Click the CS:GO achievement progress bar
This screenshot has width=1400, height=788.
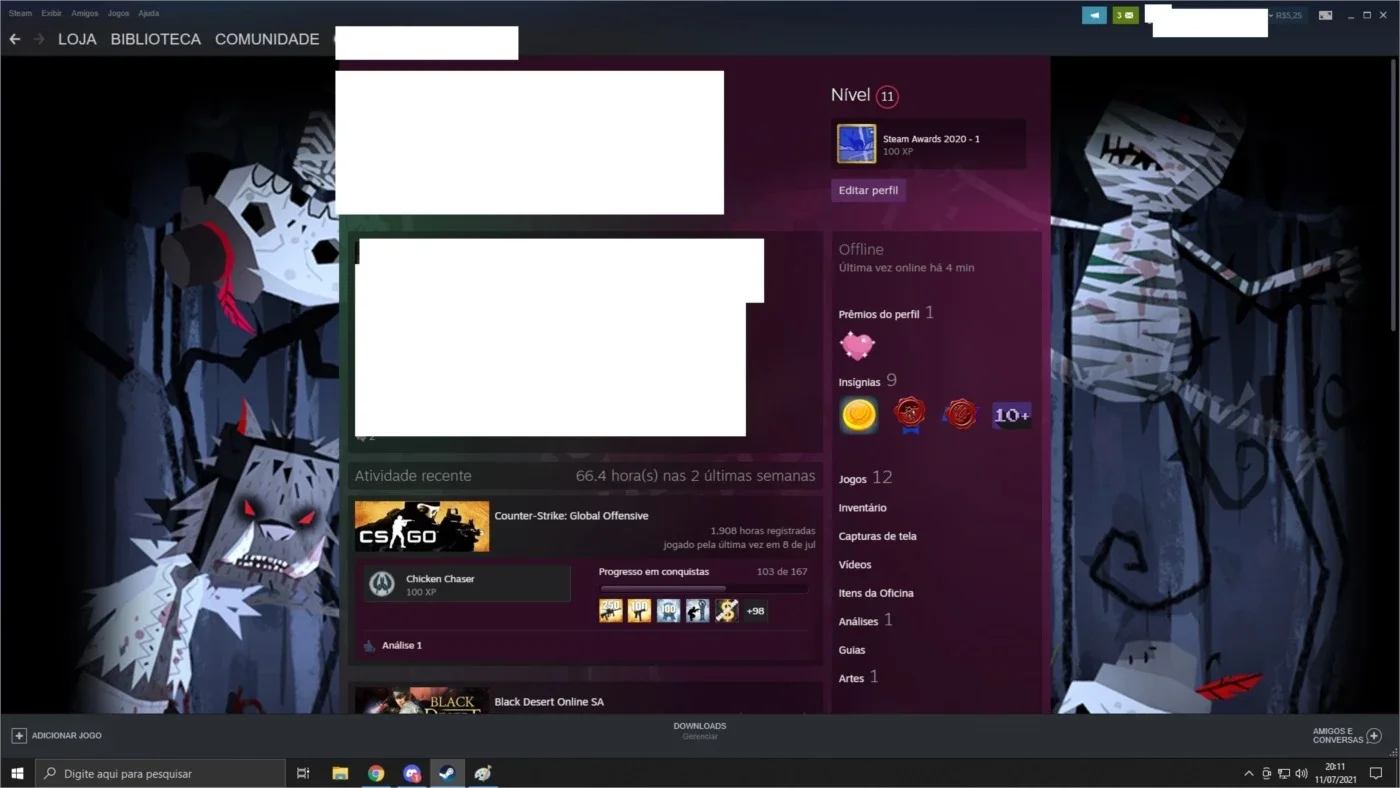pos(704,588)
